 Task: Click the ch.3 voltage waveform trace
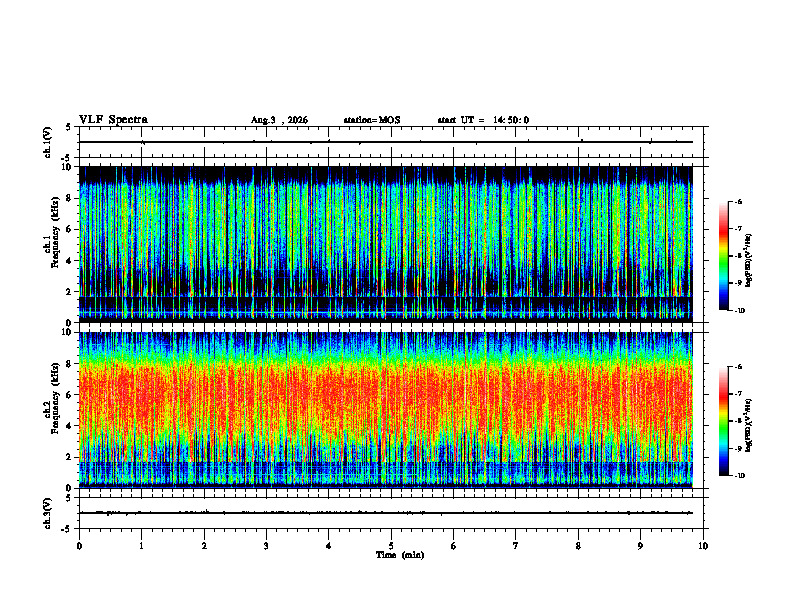pos(386,513)
